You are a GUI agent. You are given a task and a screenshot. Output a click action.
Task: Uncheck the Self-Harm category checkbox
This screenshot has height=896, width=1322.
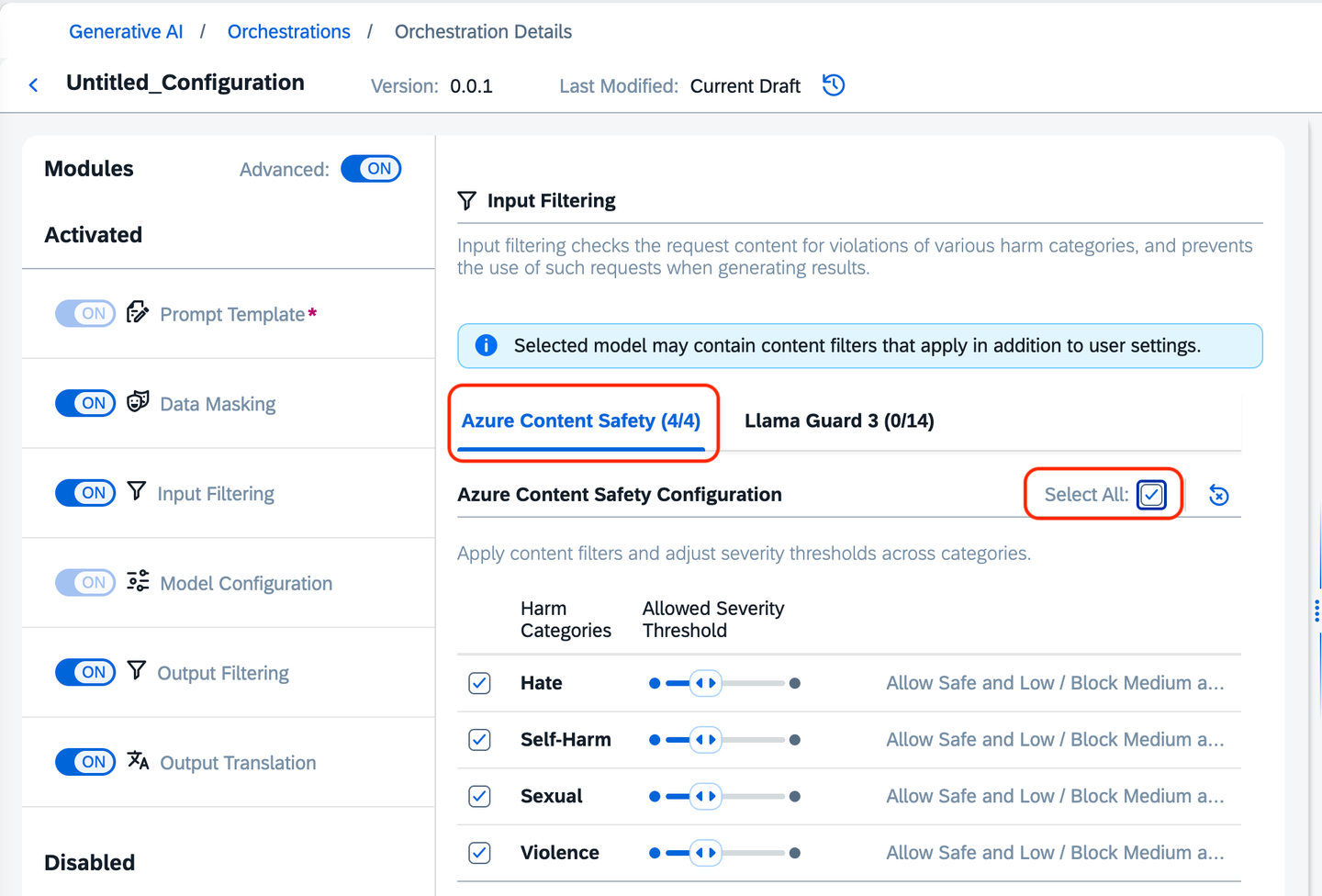[x=479, y=740]
